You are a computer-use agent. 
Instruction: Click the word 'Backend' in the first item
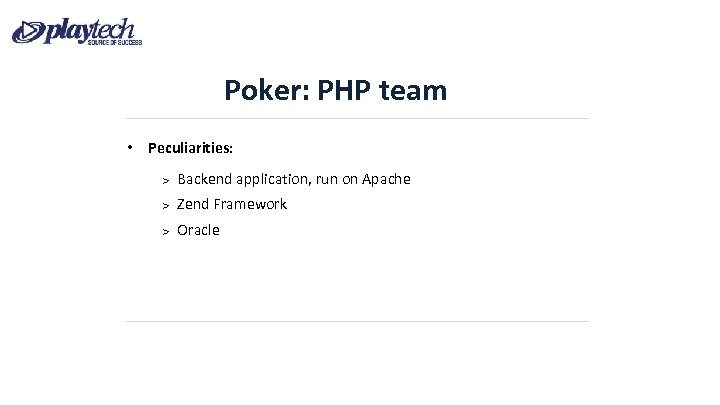tap(204, 179)
